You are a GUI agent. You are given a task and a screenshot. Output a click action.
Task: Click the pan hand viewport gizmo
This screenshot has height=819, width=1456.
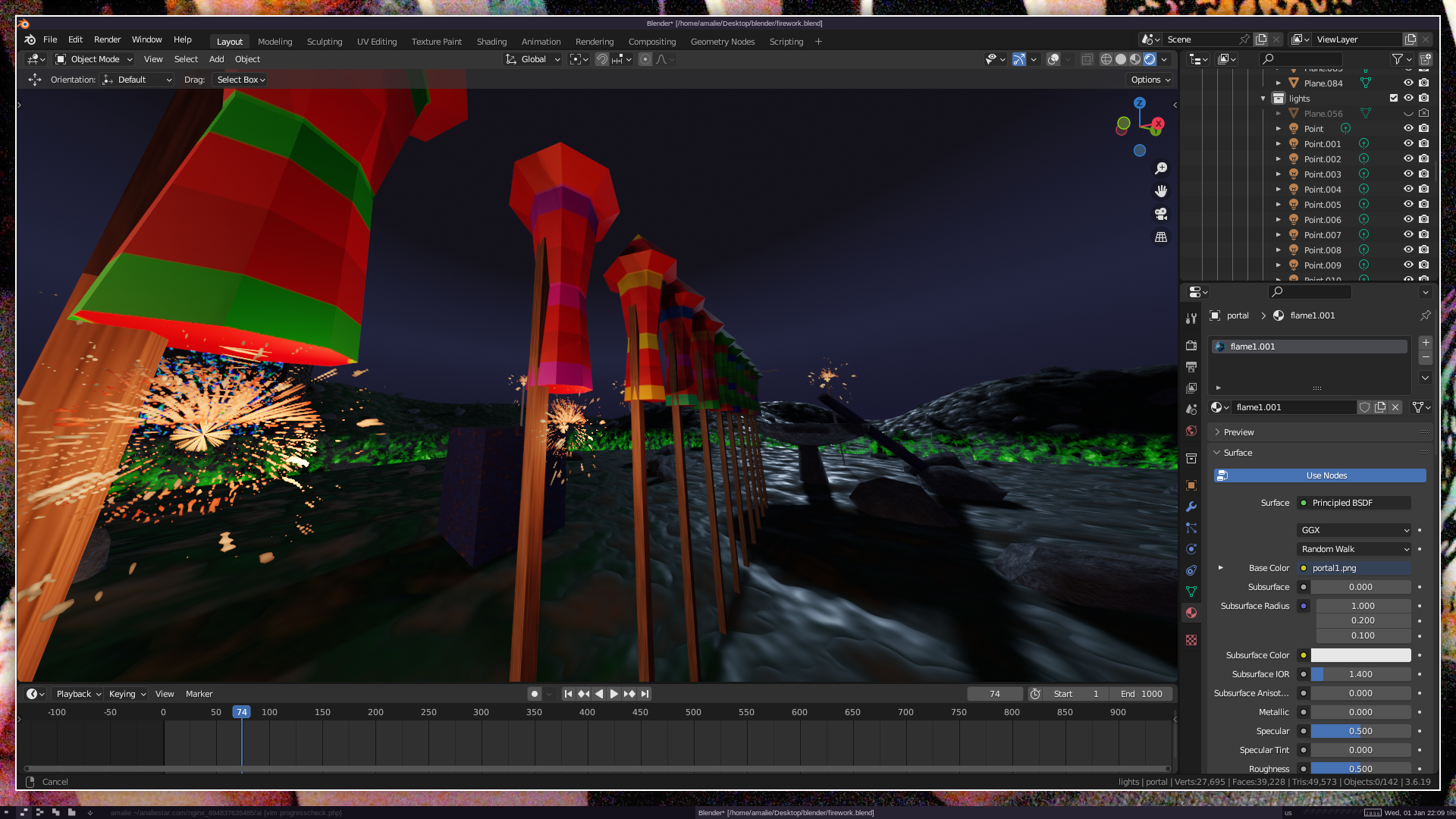(1160, 191)
